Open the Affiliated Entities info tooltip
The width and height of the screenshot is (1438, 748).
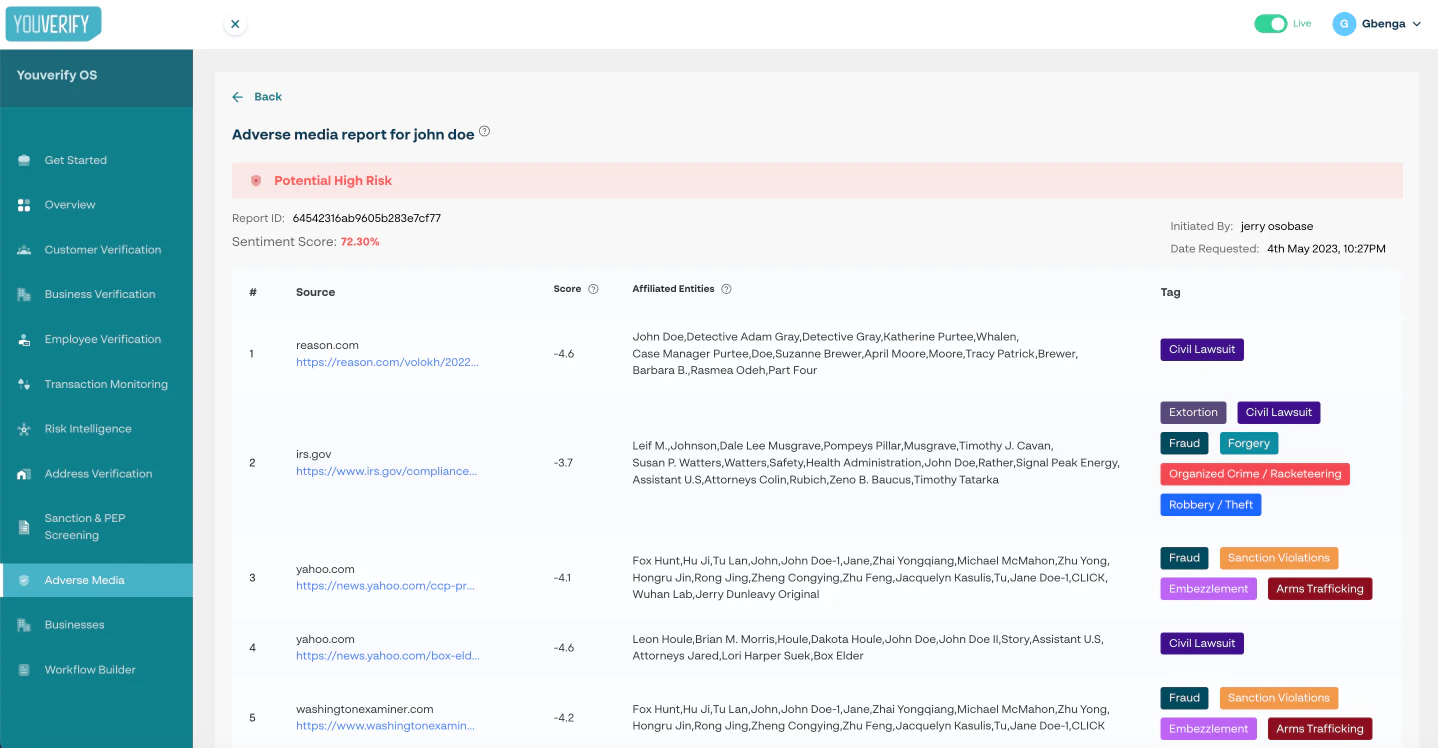[726, 288]
